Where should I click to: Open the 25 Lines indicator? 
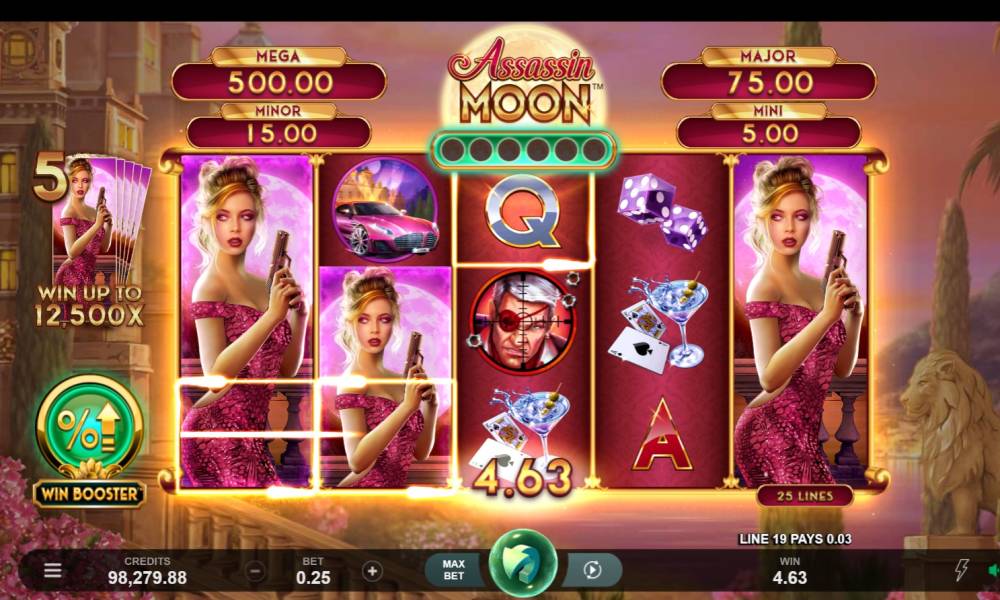click(x=805, y=496)
